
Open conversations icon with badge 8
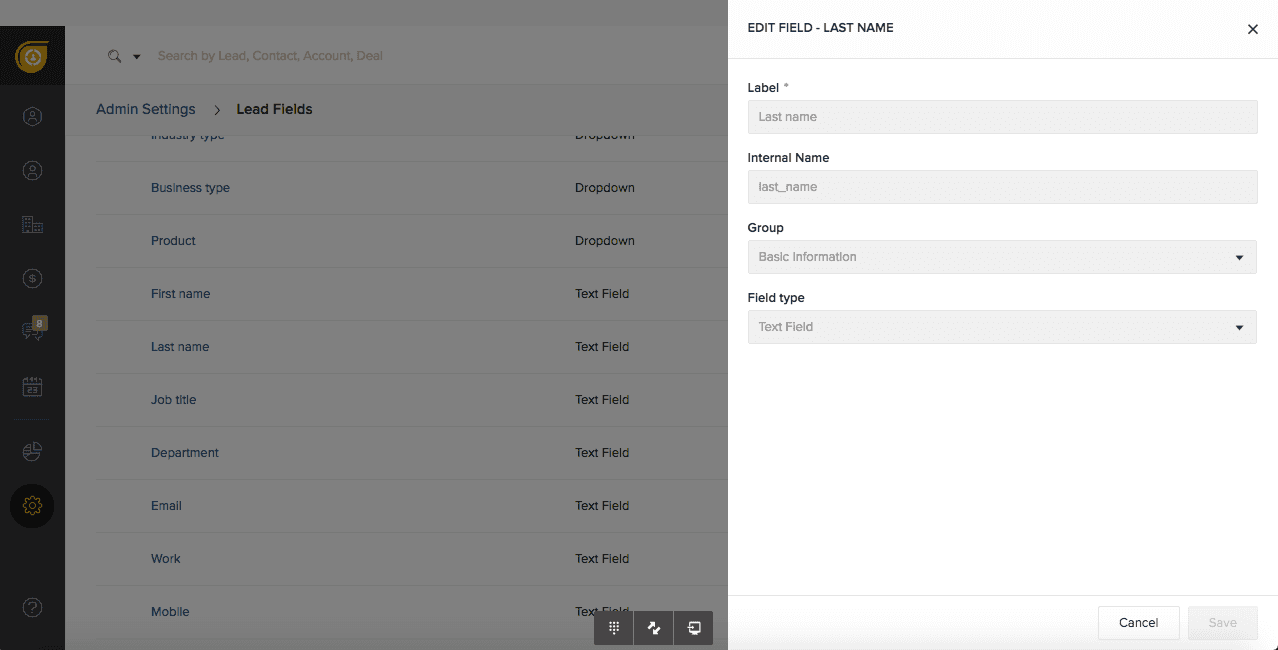tap(32, 332)
